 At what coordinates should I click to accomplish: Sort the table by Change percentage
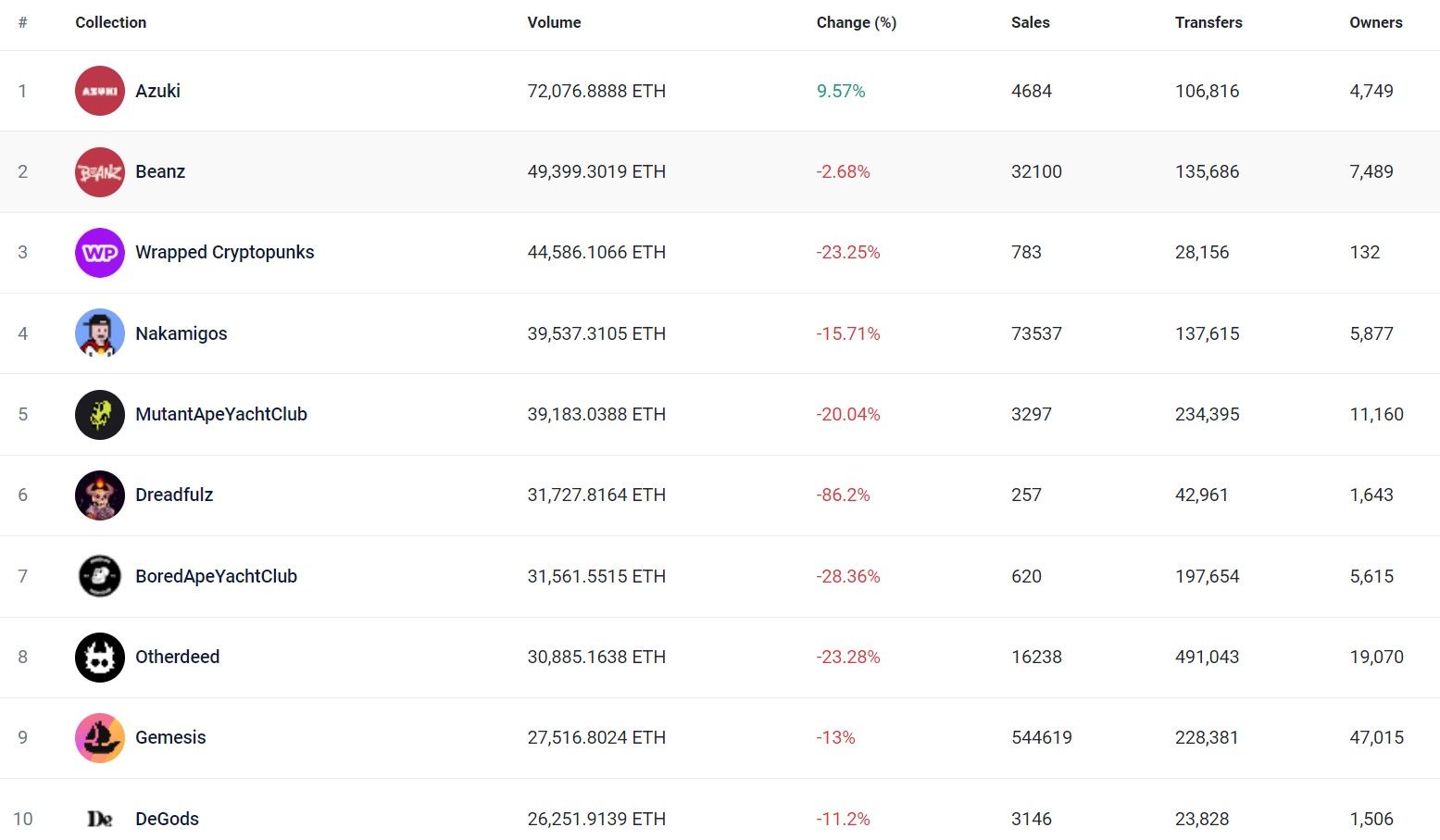[856, 22]
